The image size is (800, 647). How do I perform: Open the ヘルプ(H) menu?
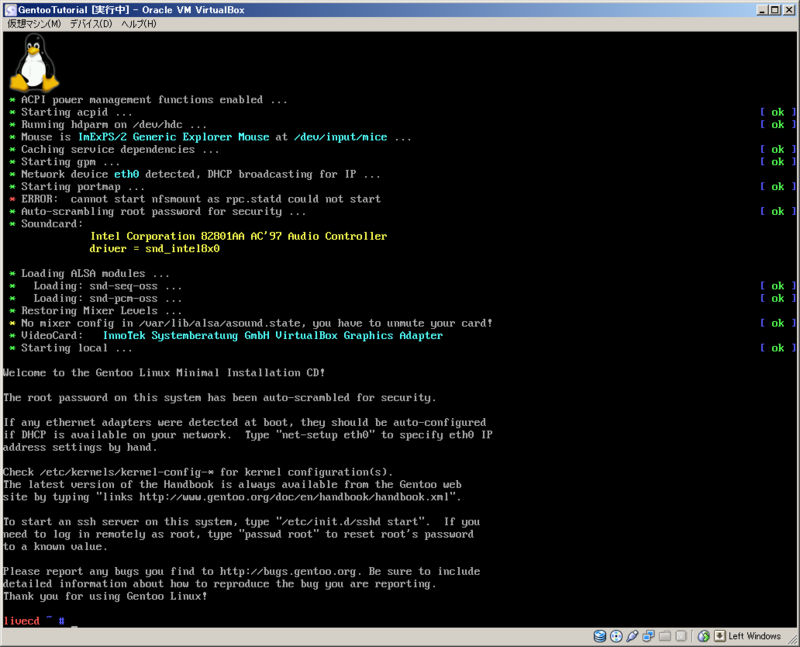tap(139, 24)
